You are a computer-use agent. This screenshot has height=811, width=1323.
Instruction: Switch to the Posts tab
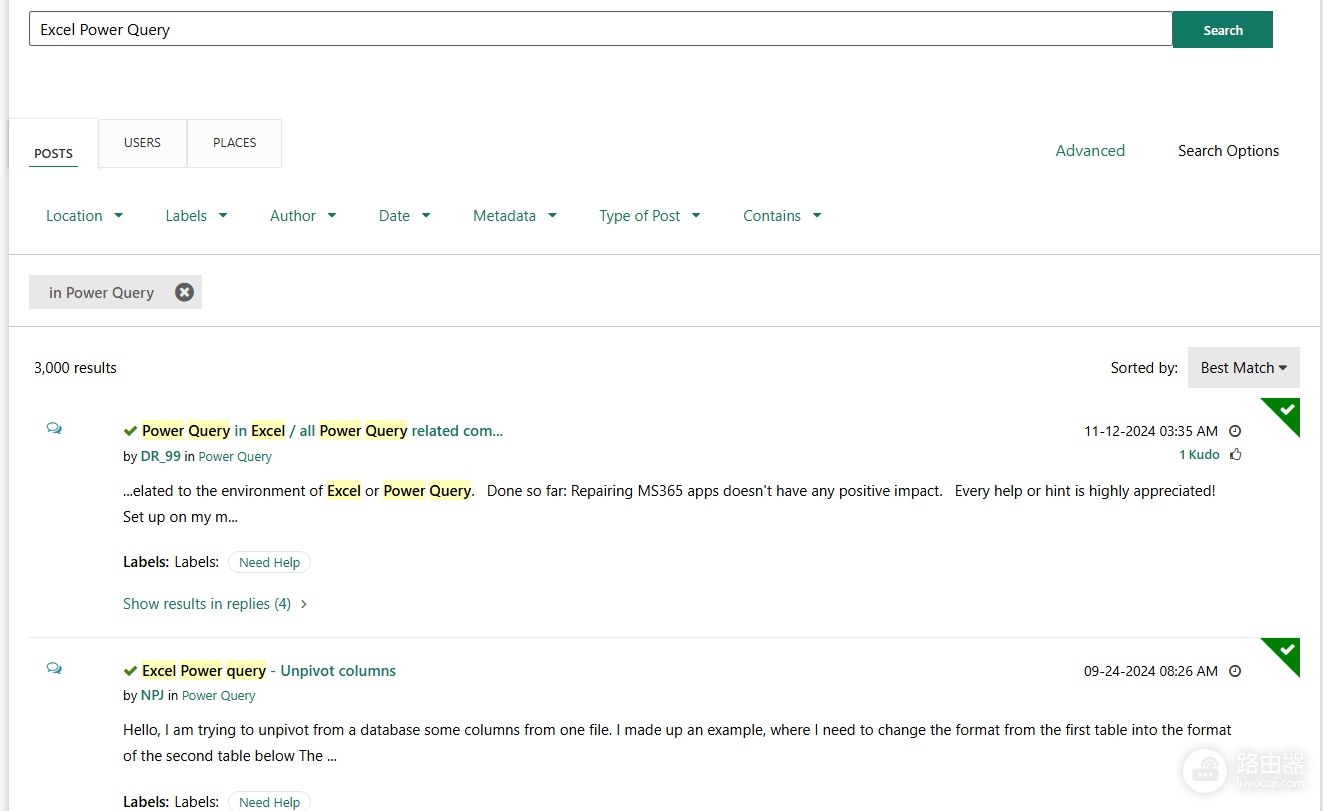pyautogui.click(x=54, y=153)
